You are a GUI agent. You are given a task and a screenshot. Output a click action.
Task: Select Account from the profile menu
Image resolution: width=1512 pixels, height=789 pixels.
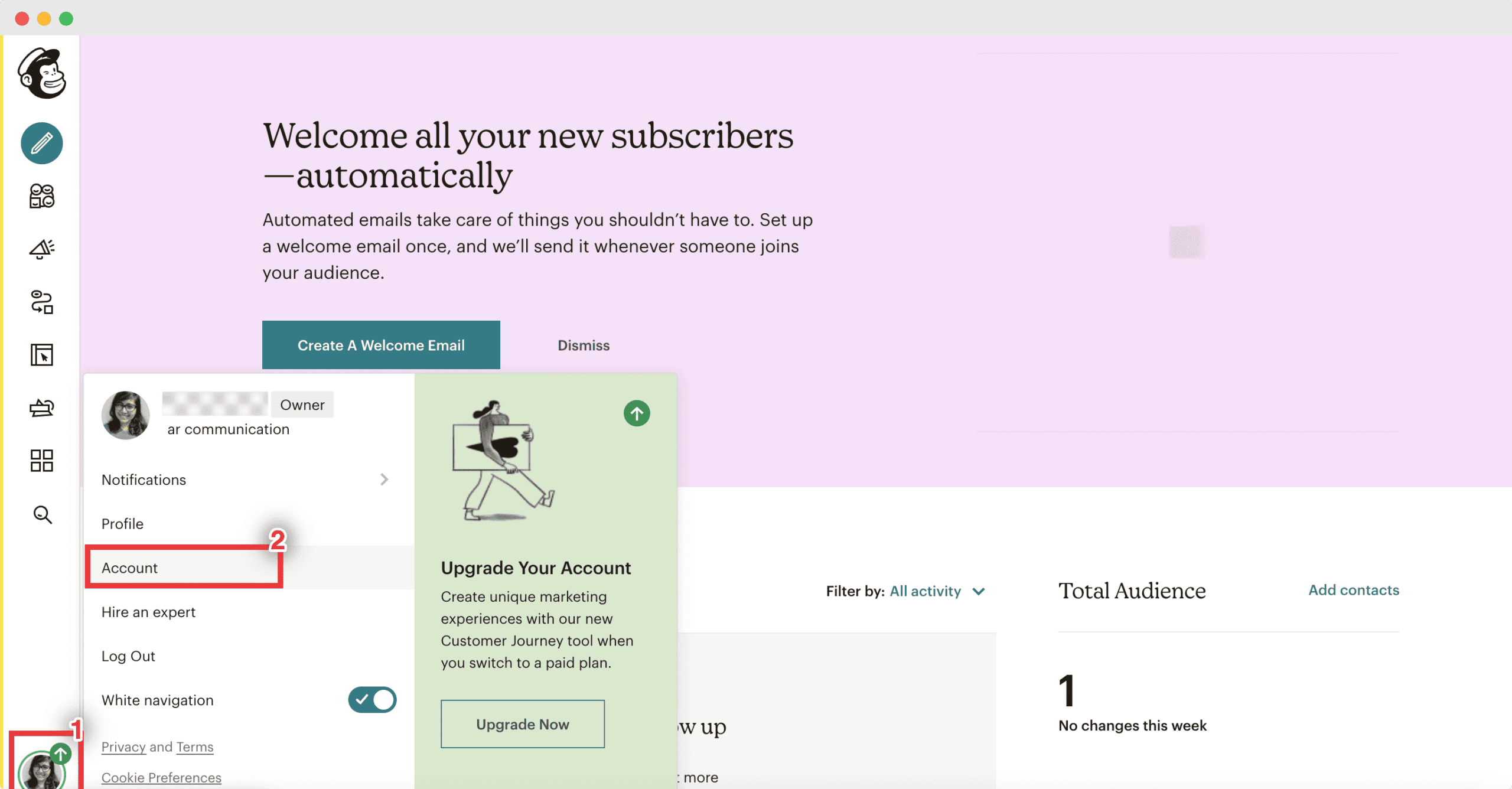pos(129,568)
